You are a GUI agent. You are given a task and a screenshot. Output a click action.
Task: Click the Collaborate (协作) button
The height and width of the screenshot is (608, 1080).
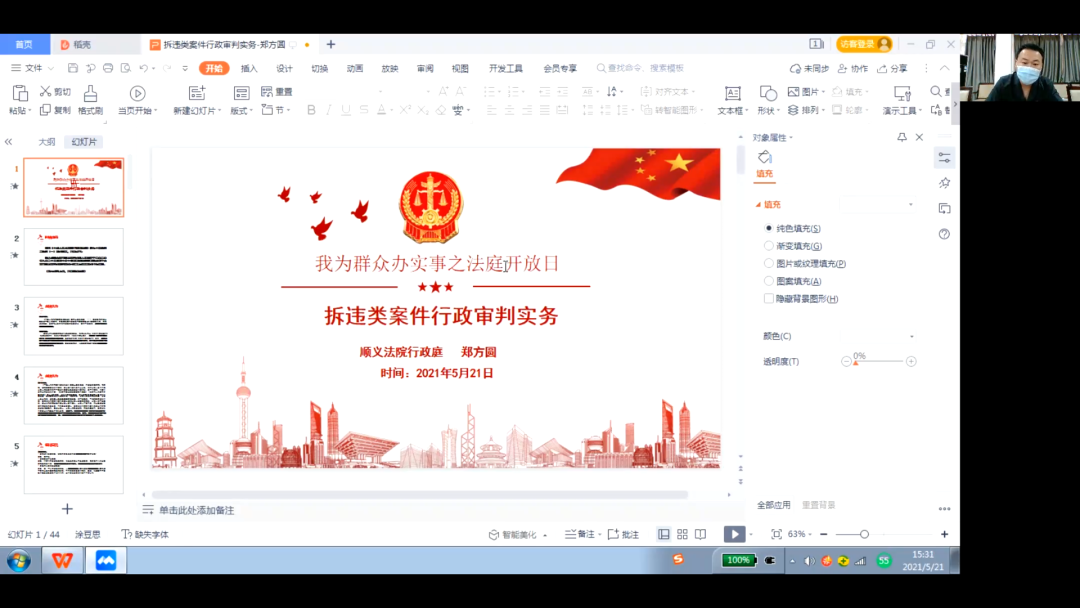pos(853,68)
